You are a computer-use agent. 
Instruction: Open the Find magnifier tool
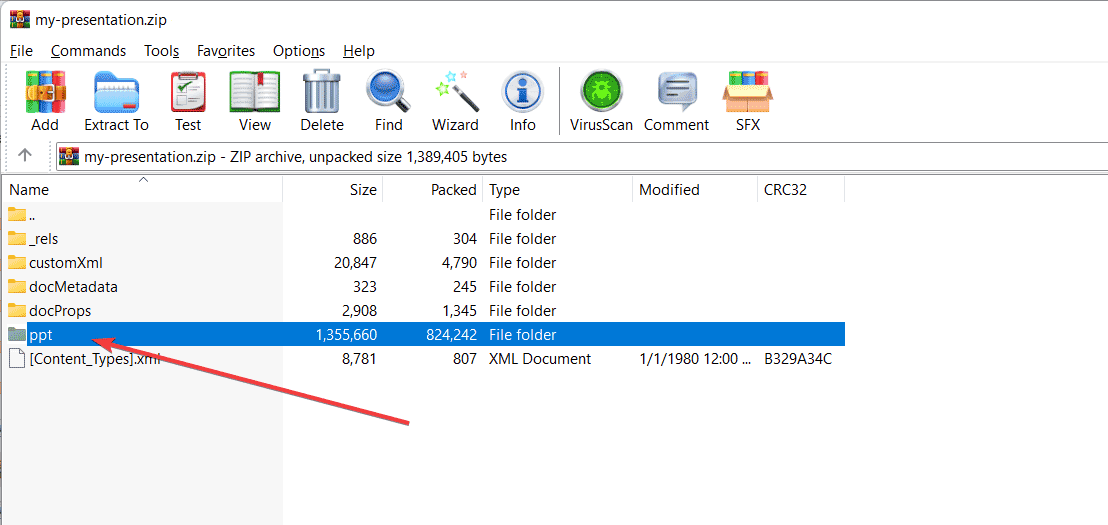[x=389, y=92]
